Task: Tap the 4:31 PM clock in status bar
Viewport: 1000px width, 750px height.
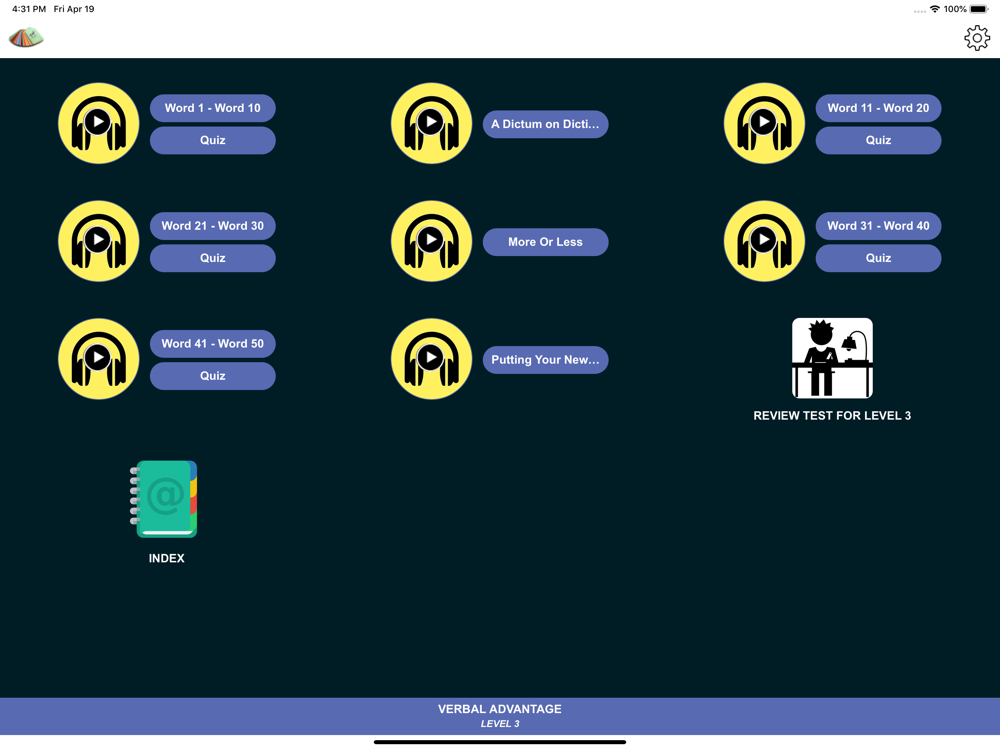Action: tap(29, 9)
